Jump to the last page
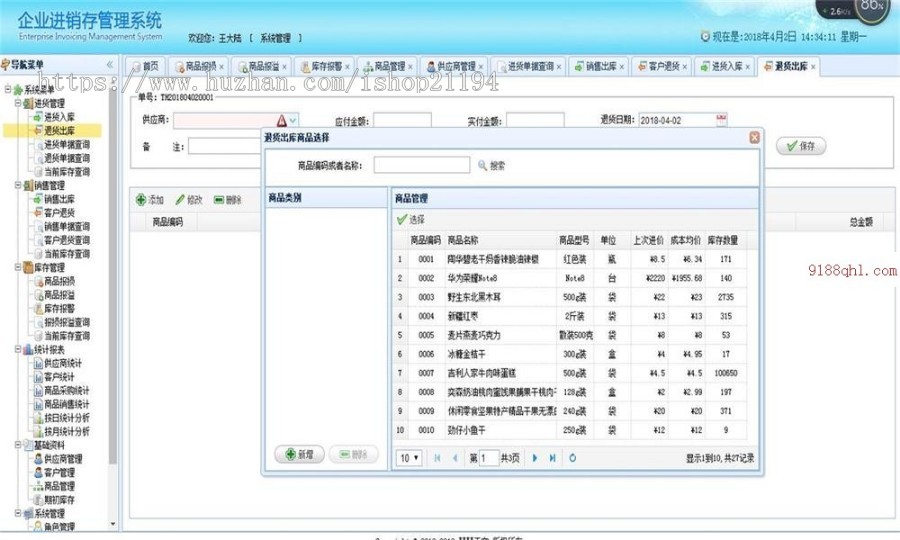Viewport: 900px width, 540px height. point(552,458)
